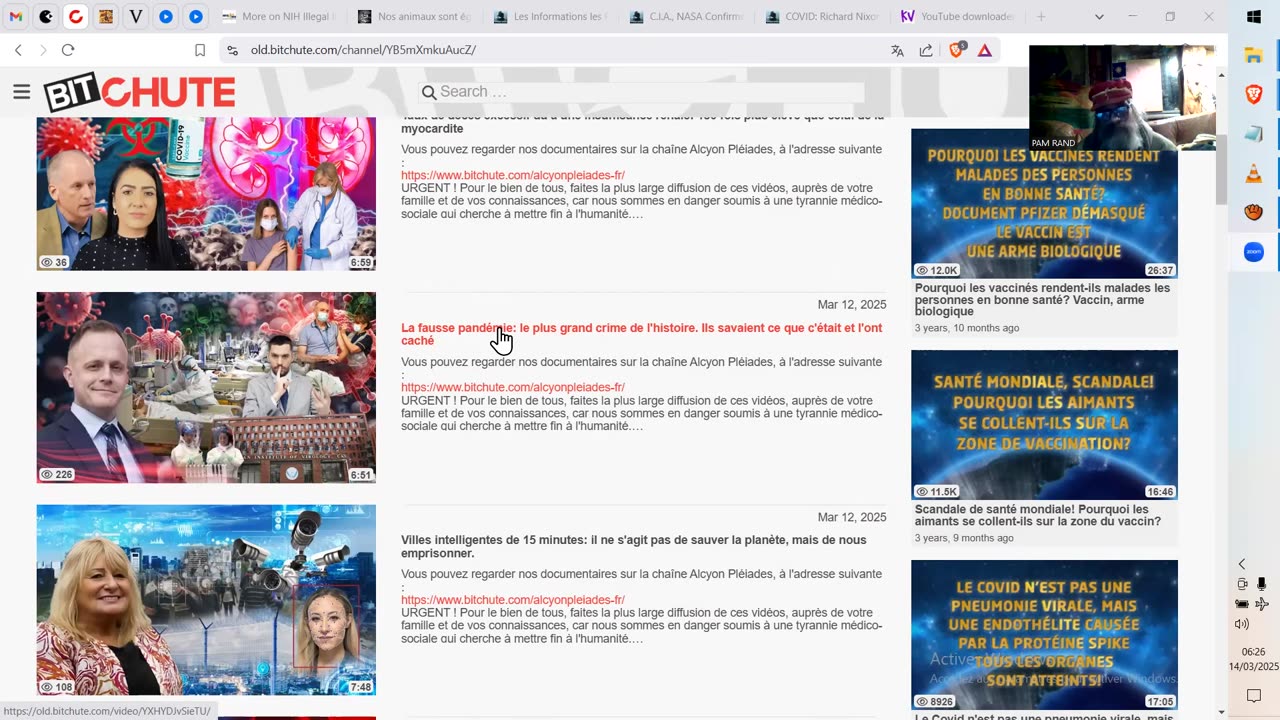Open the notepad app in taskbar

[1254, 134]
